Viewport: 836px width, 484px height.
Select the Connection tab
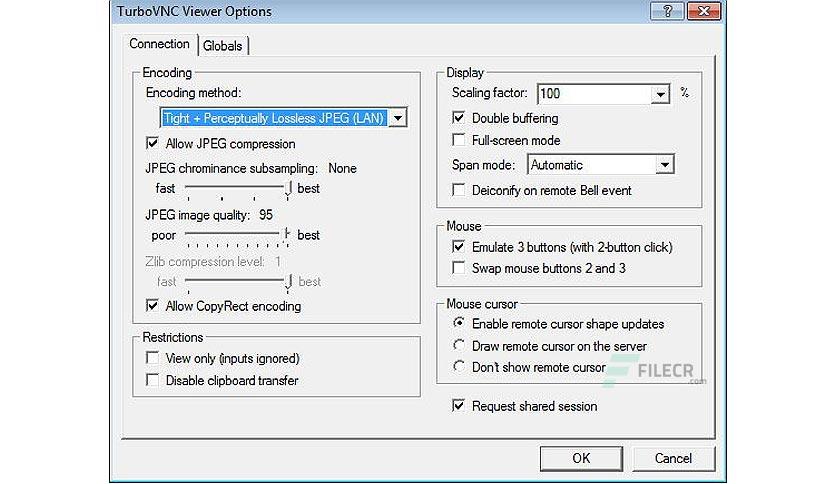click(159, 44)
